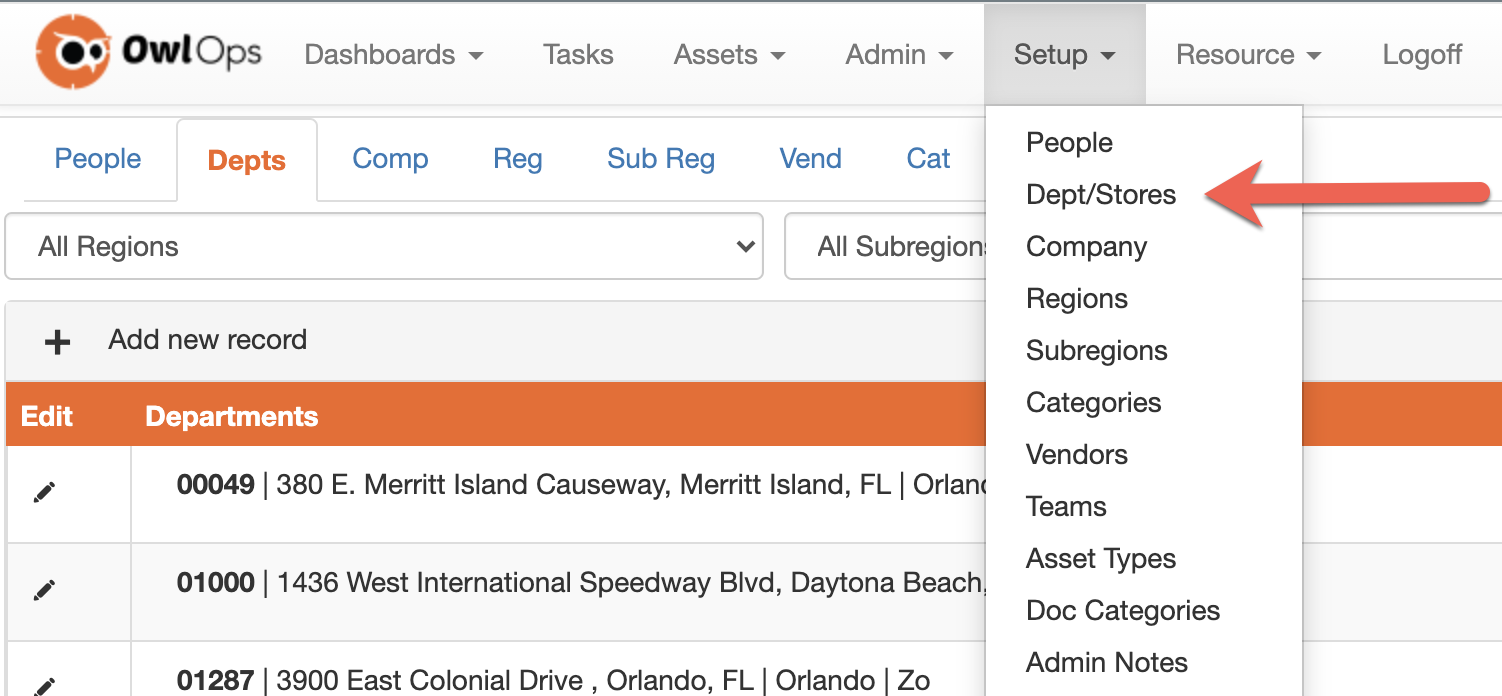Screen dimensions: 1502x696
Task: Open the All Regions filter dropdown
Action: coord(384,247)
